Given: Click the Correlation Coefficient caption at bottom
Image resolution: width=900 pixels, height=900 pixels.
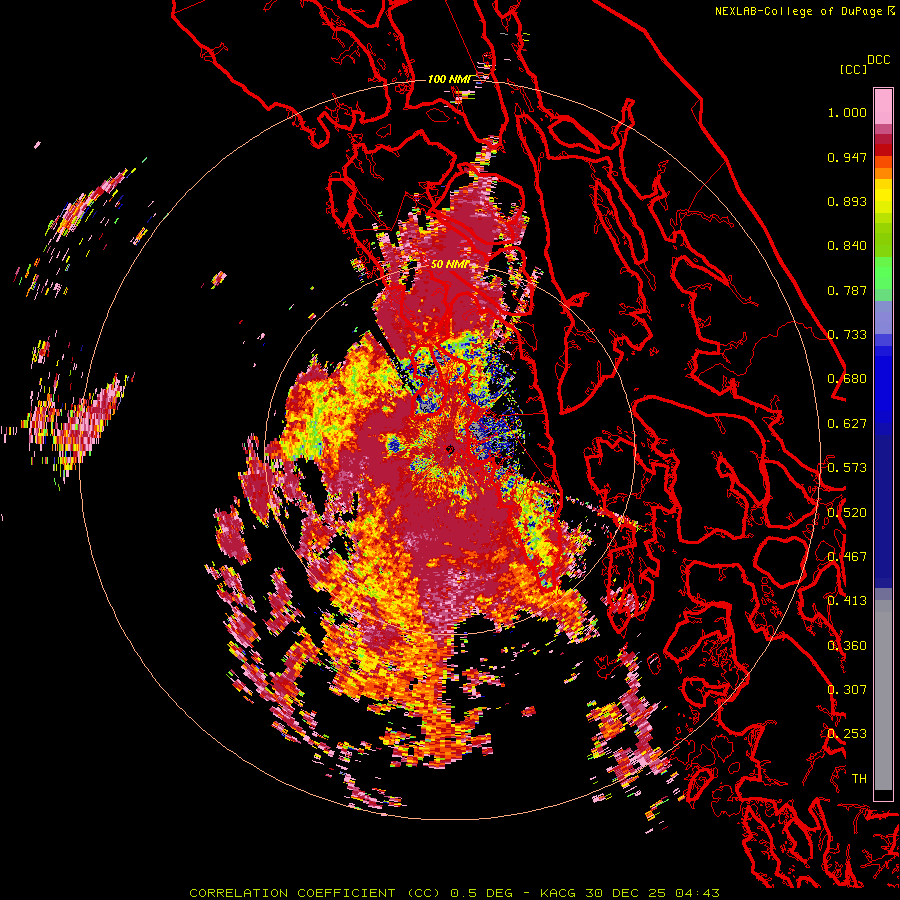Looking at the screenshot, I should click(454, 893).
